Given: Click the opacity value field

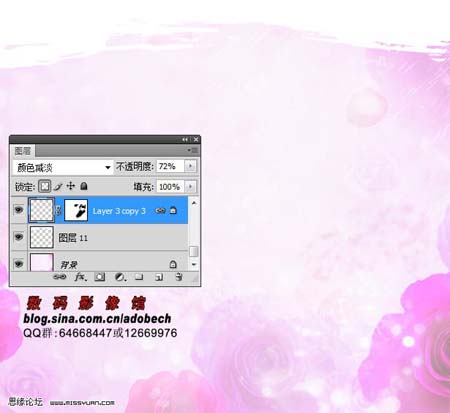Looking at the screenshot, I should pyautogui.click(x=170, y=166).
